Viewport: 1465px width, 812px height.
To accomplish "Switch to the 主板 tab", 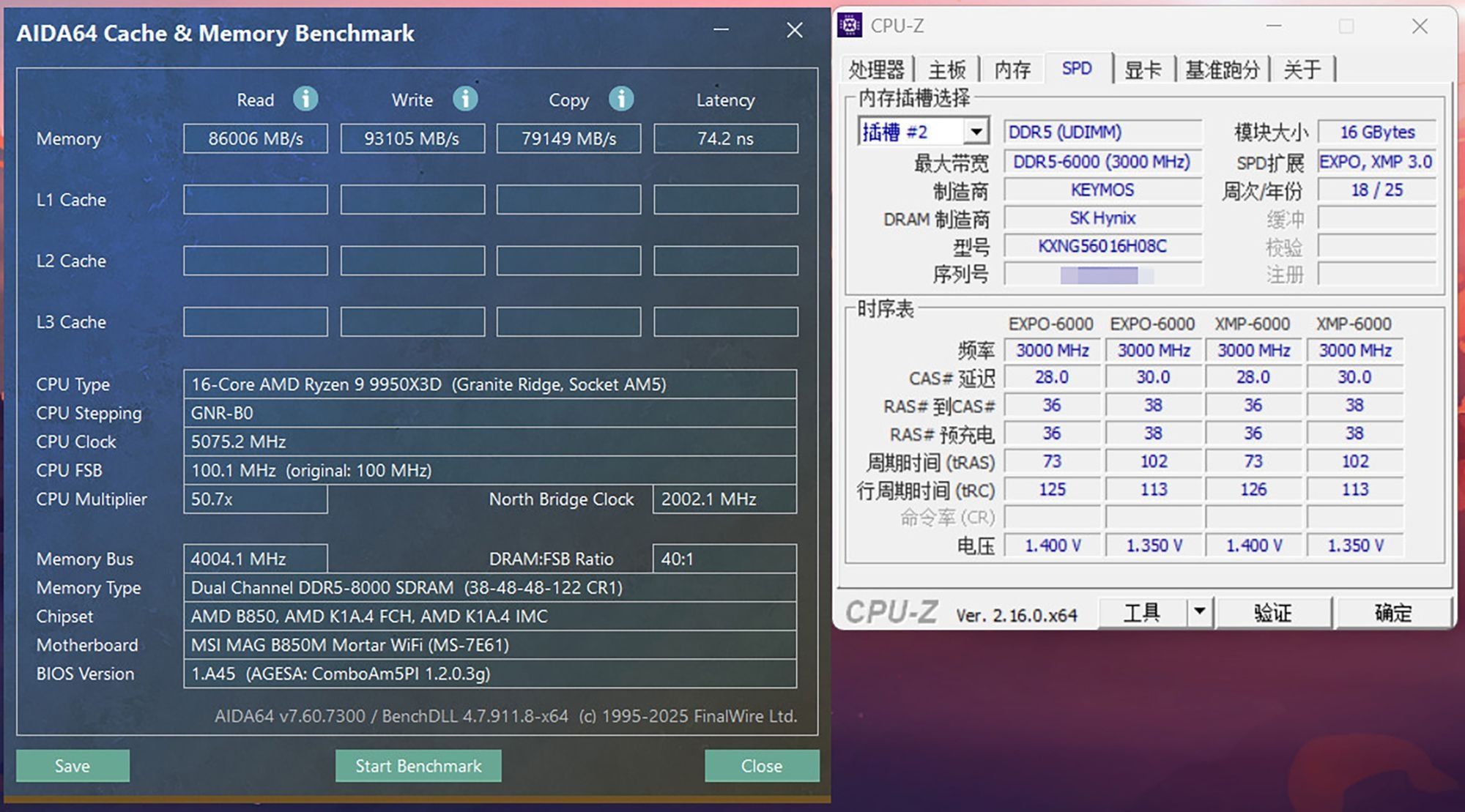I will tap(947, 70).
